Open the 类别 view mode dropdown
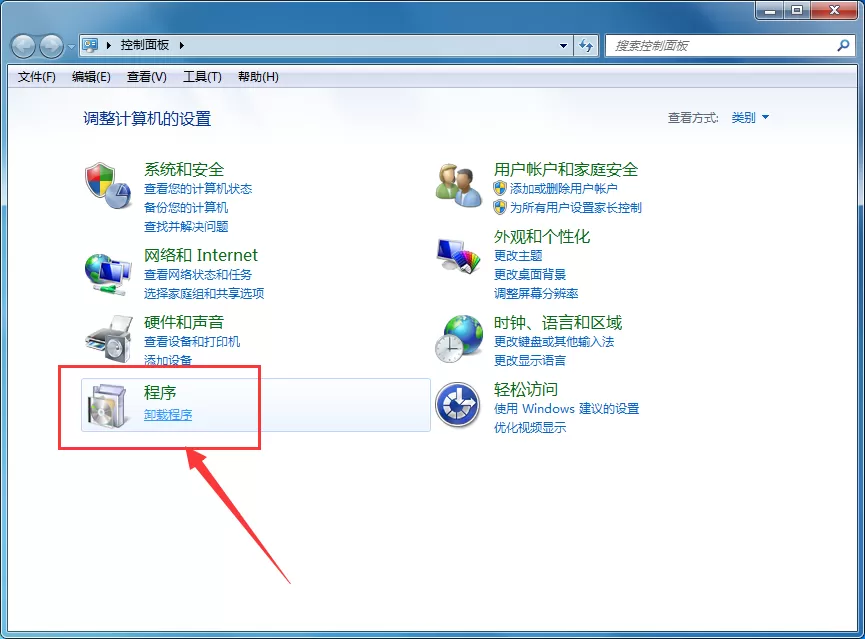Image resolution: width=865 pixels, height=639 pixels. [x=750, y=118]
